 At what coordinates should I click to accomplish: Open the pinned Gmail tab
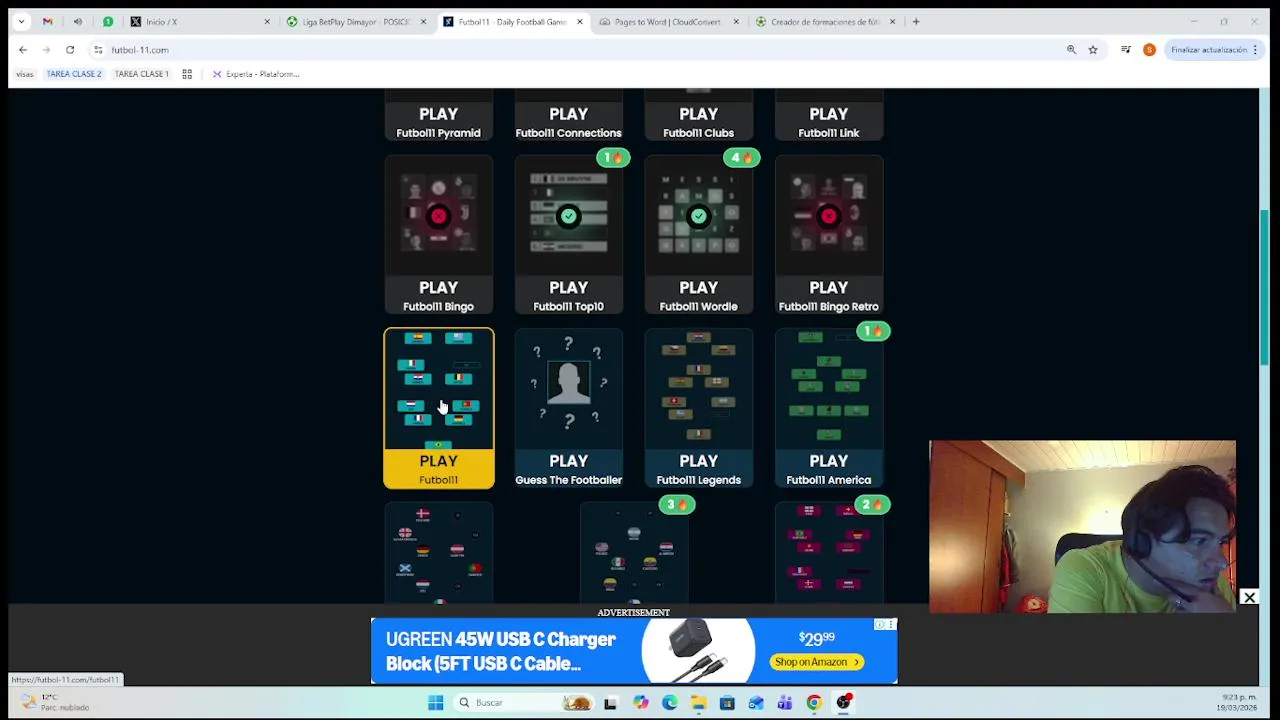[x=47, y=21]
